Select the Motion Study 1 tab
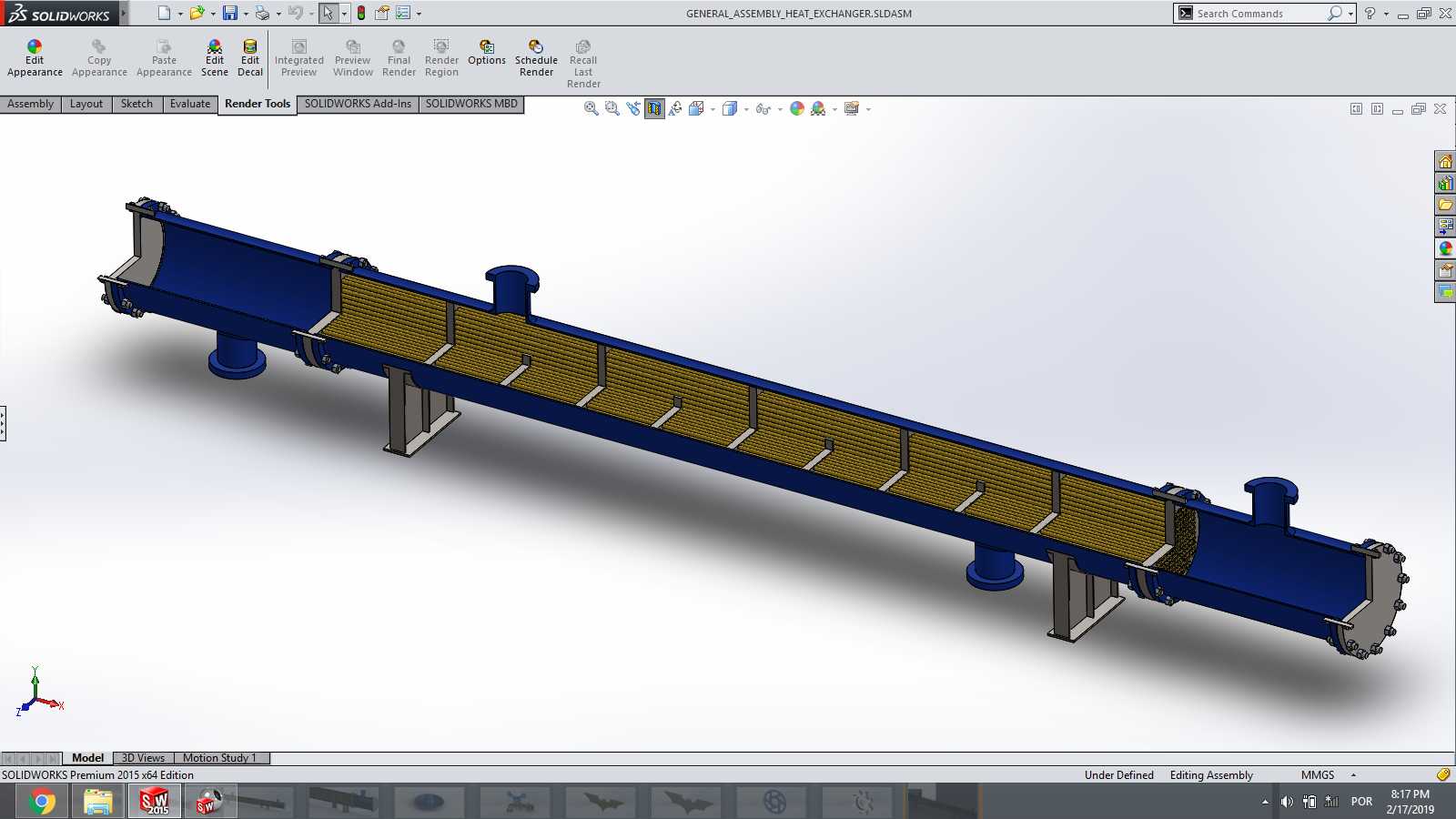Image resolution: width=1456 pixels, height=819 pixels. tap(219, 757)
